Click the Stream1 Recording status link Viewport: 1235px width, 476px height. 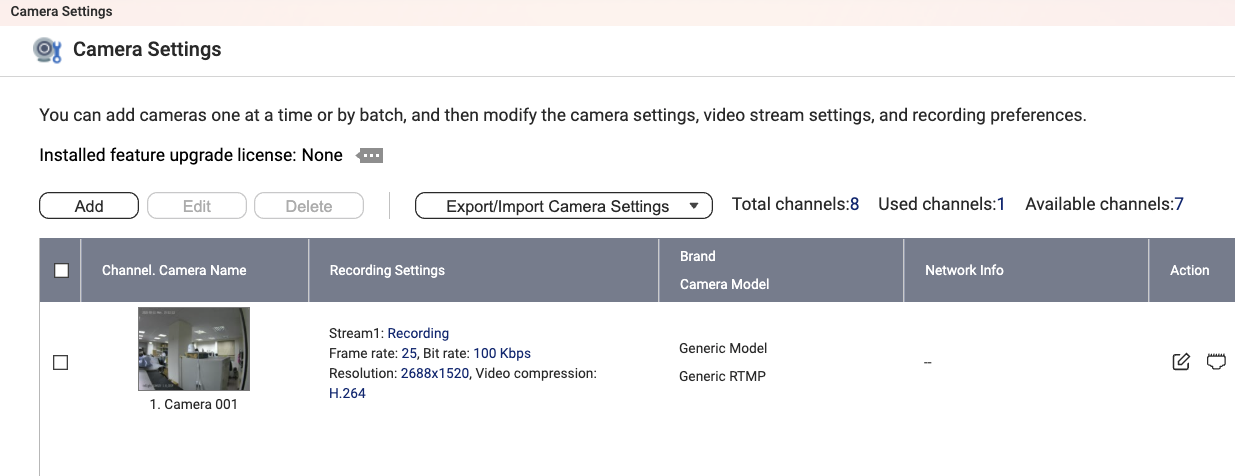(x=418, y=333)
